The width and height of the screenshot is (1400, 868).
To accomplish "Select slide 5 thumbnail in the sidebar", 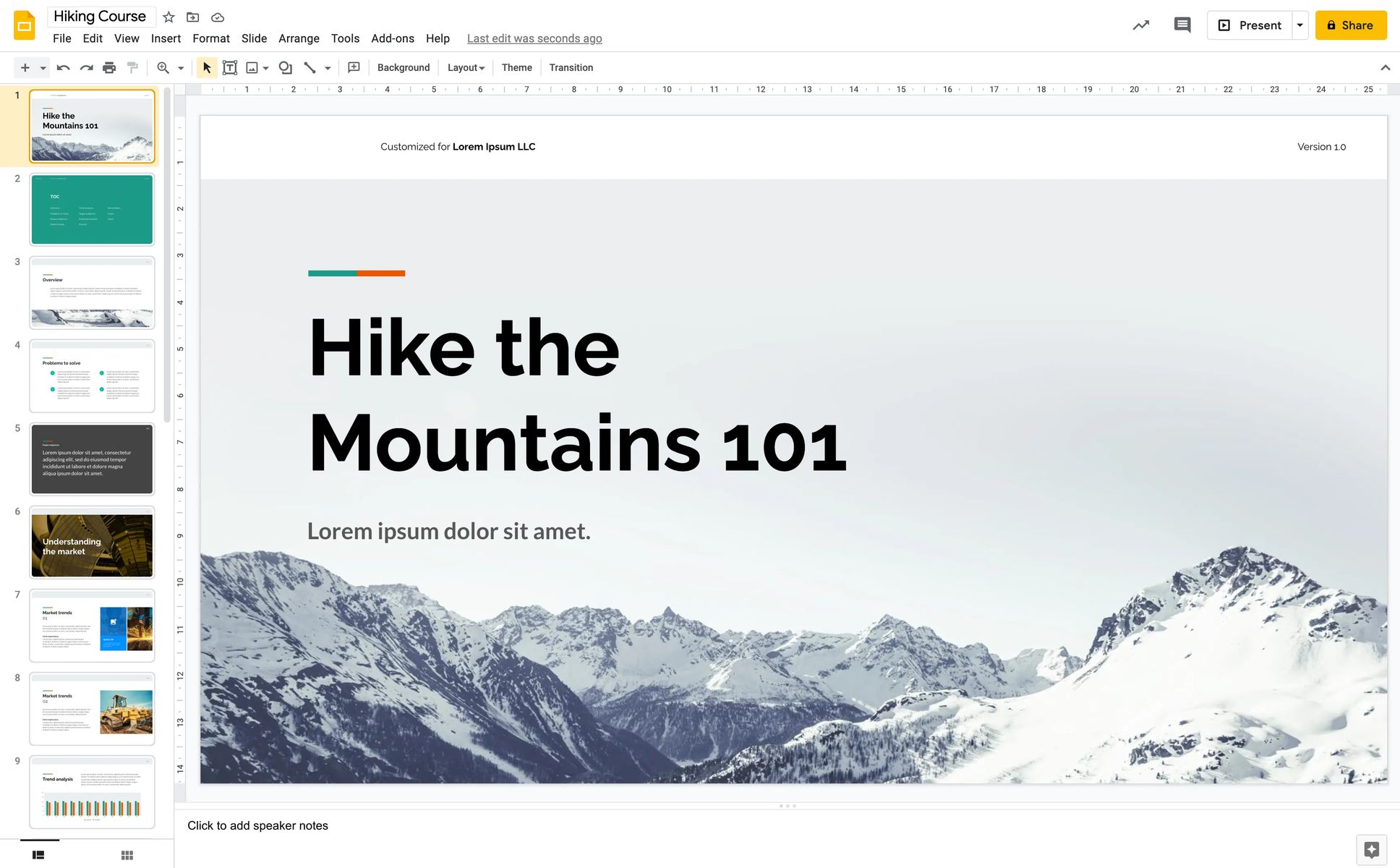I will pos(92,459).
